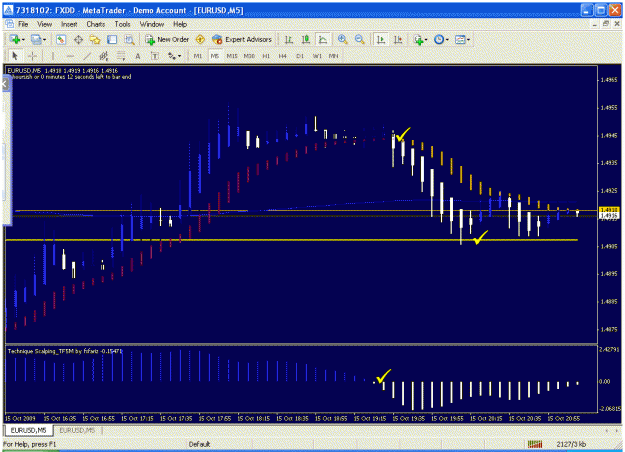This screenshot has width=625, height=452.
Task: Toggle the Expert Advisors button
Action: pyautogui.click(x=242, y=39)
